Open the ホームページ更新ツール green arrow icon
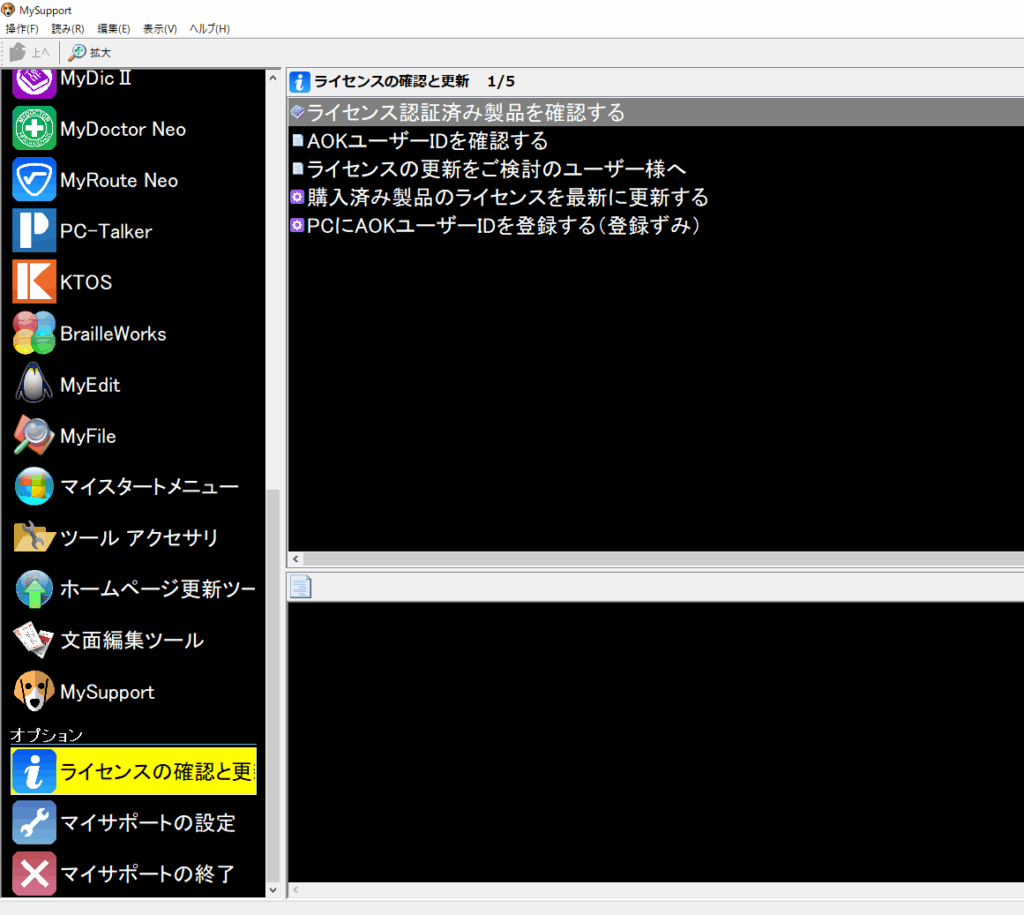The image size is (1024, 915). (34, 588)
